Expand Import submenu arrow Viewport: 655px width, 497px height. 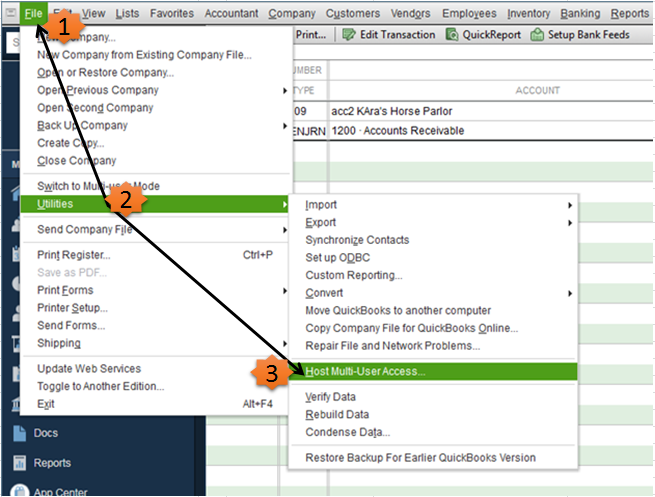click(569, 205)
